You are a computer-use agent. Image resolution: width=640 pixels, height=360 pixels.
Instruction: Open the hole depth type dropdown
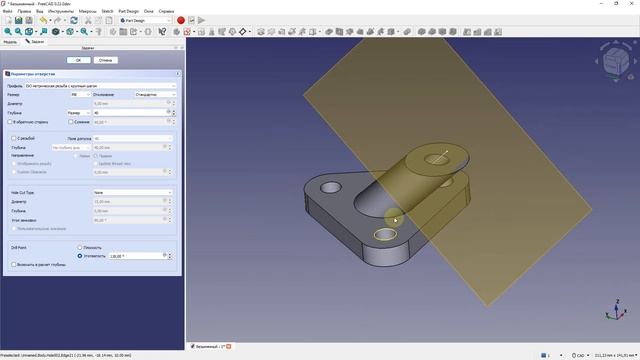tap(79, 113)
